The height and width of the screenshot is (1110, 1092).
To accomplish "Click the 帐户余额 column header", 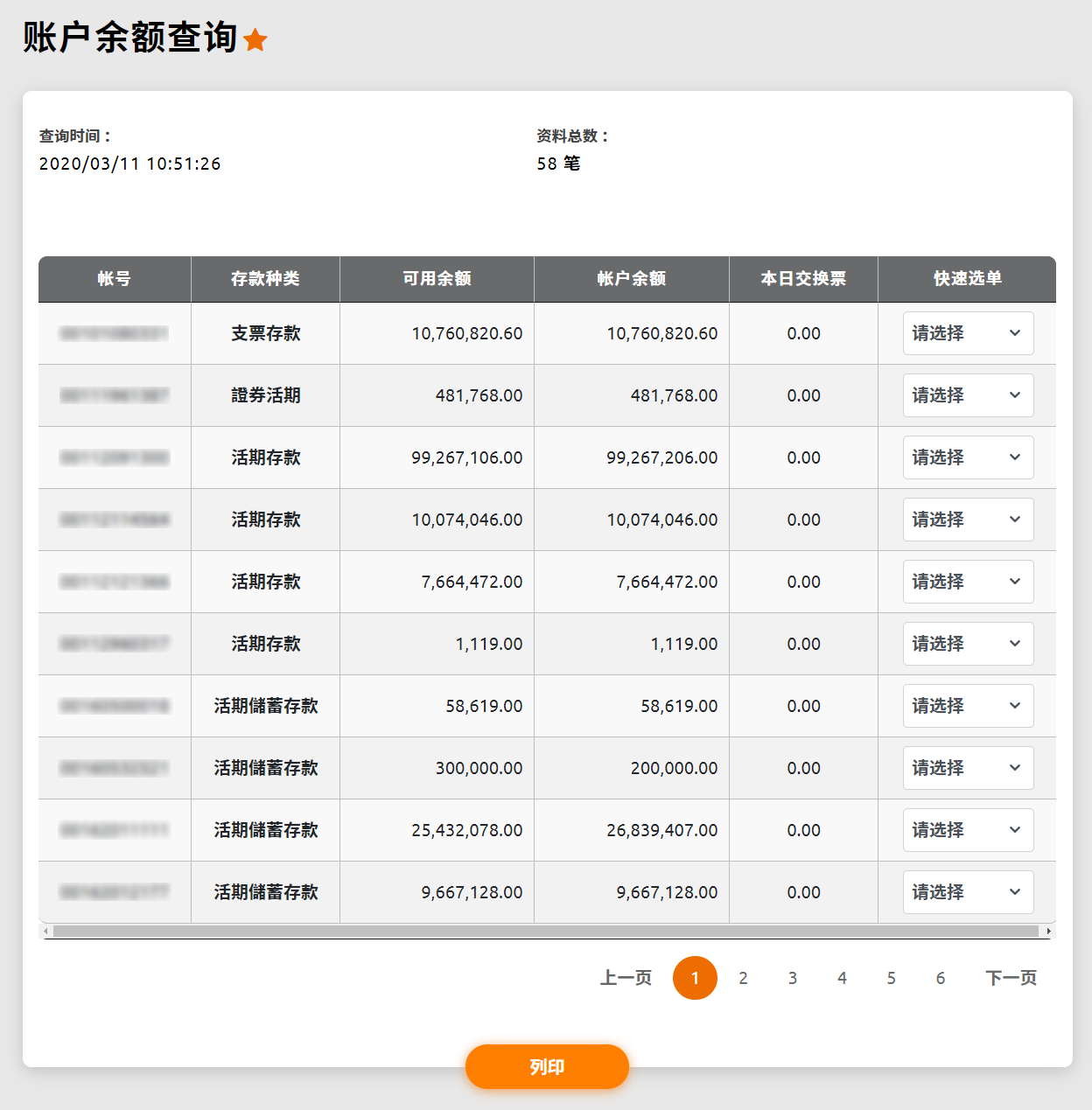I will (632, 279).
